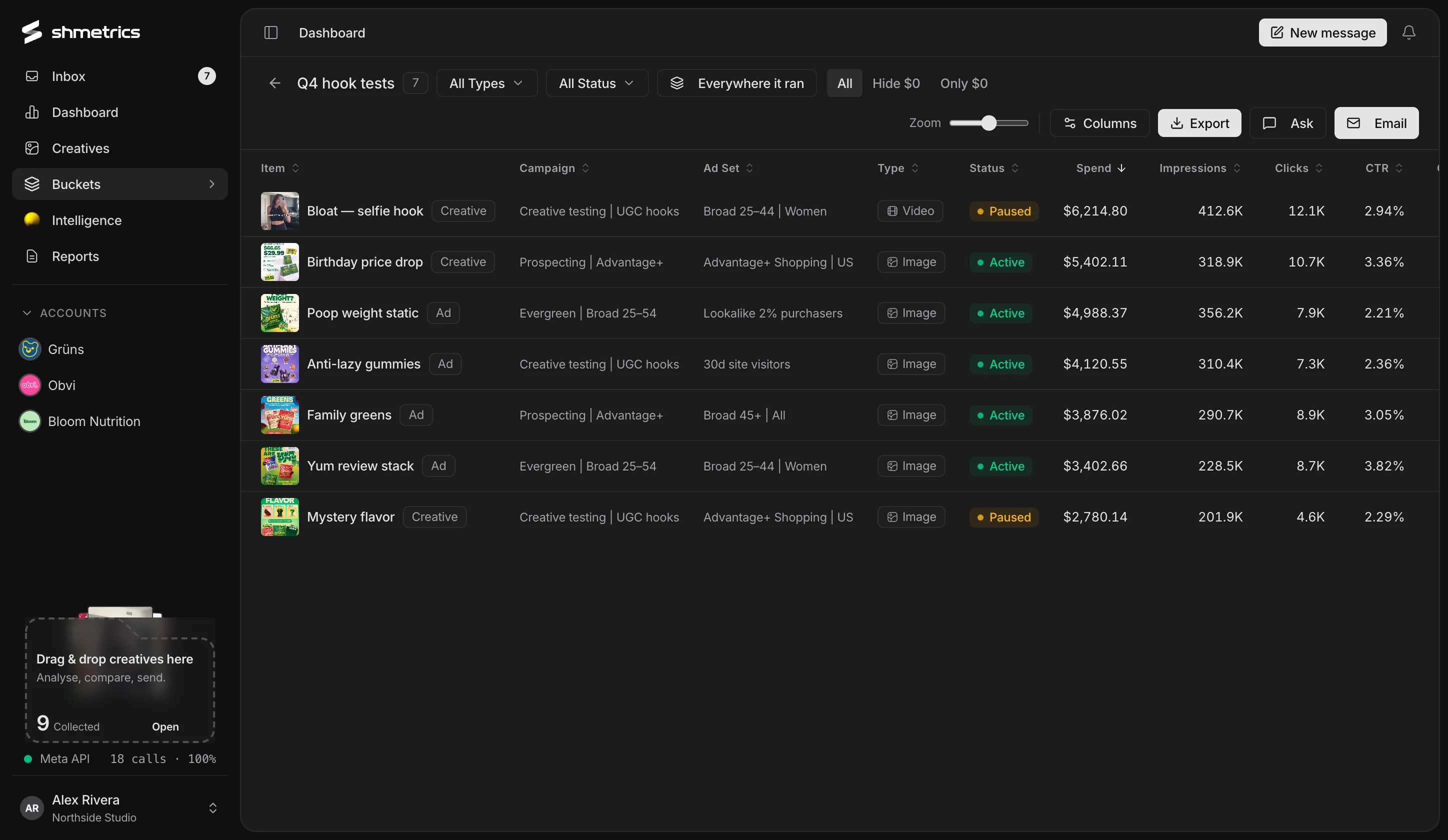Image resolution: width=1448 pixels, height=840 pixels.
Task: Sort by Type column icon
Action: point(915,168)
